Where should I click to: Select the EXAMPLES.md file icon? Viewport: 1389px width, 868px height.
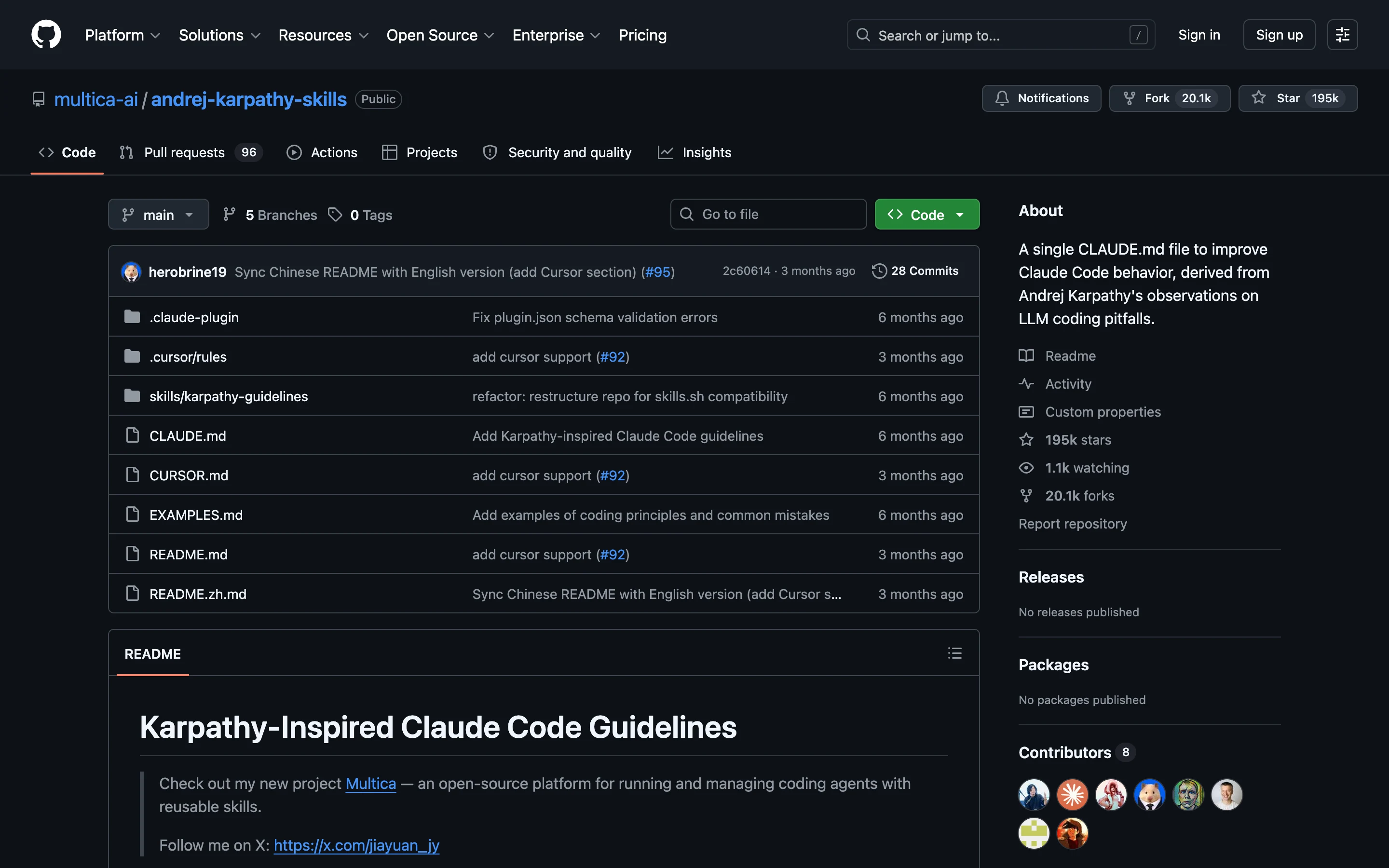pyautogui.click(x=132, y=515)
